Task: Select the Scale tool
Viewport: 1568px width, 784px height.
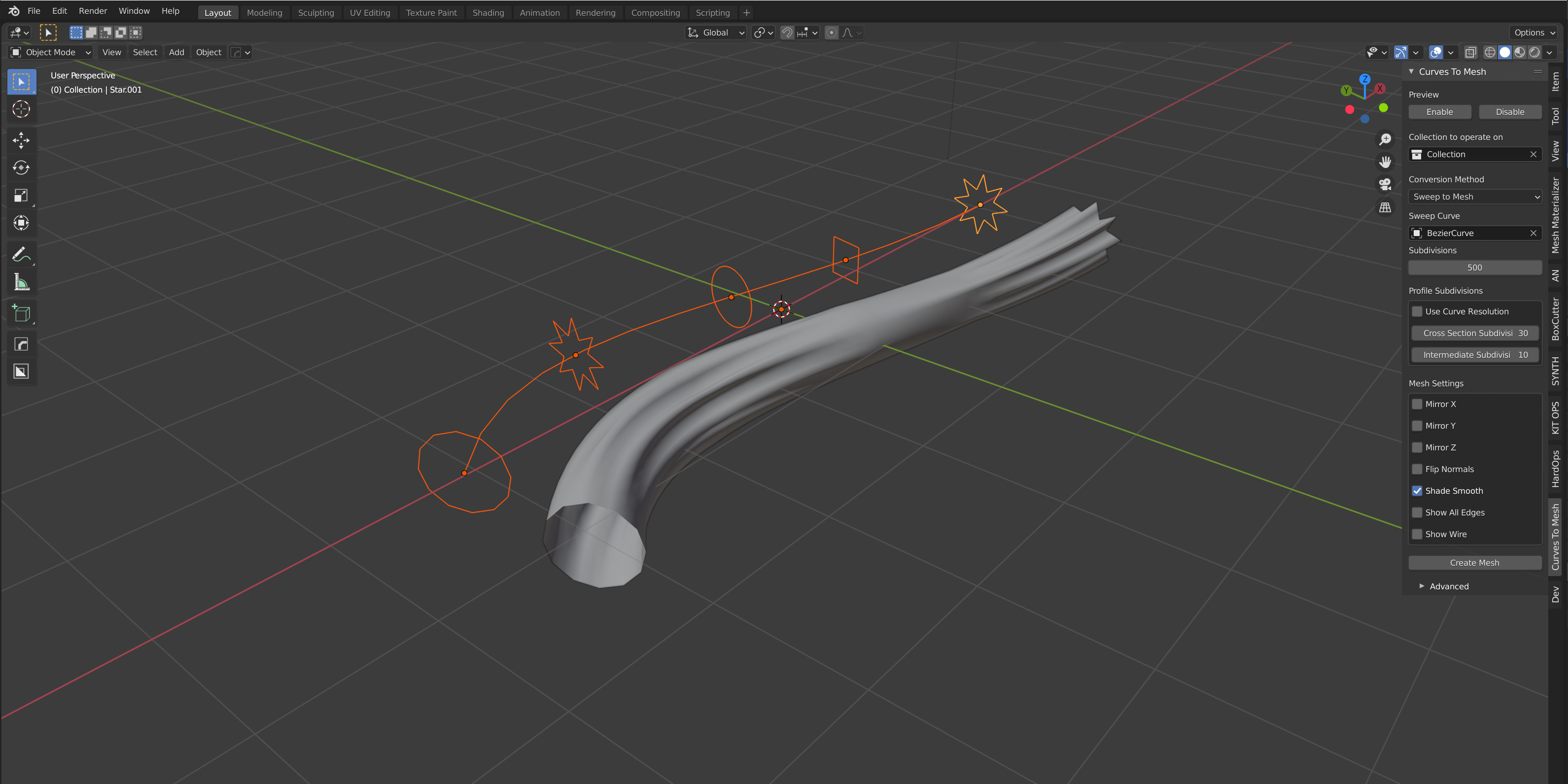Action: [21, 196]
